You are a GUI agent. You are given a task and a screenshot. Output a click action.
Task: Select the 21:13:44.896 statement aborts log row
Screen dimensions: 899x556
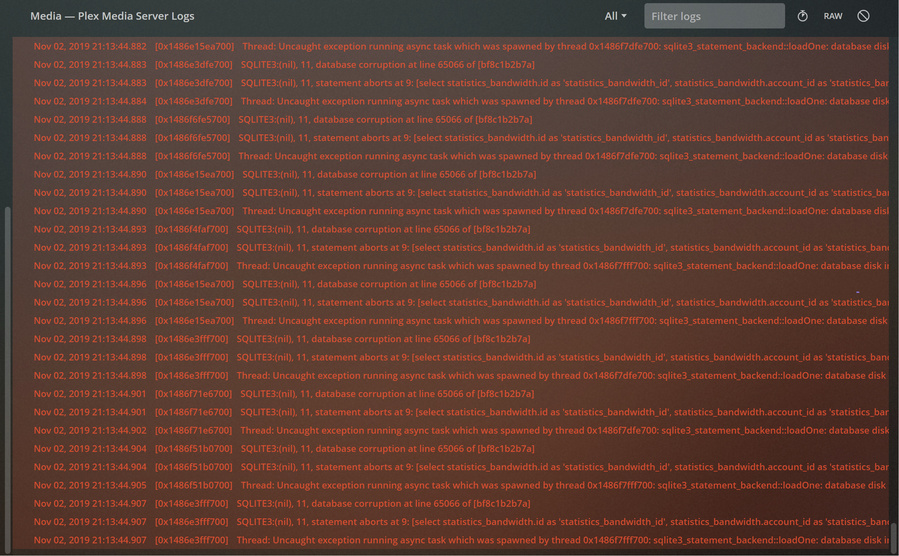451,303
